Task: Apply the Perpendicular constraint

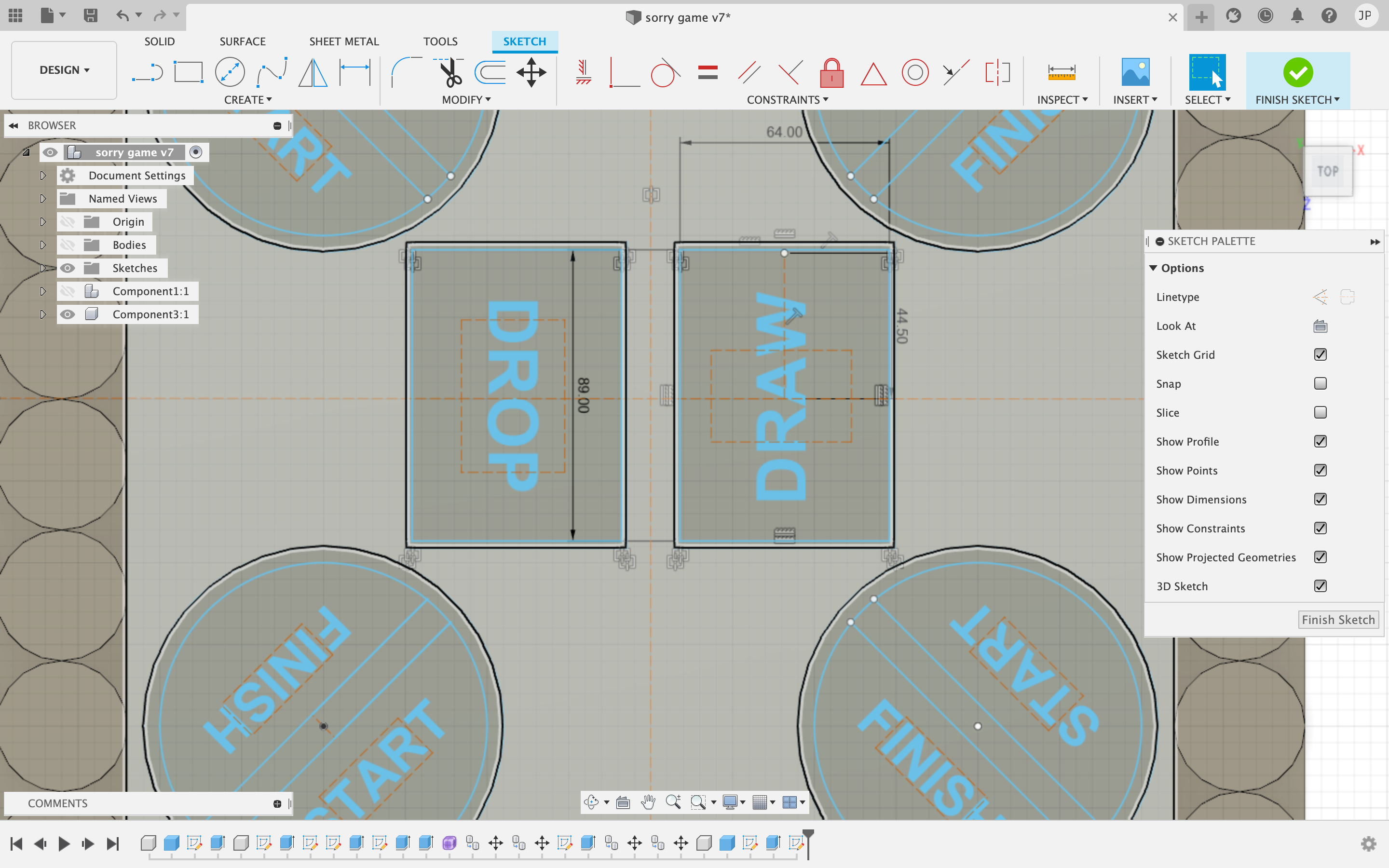Action: (x=790, y=73)
